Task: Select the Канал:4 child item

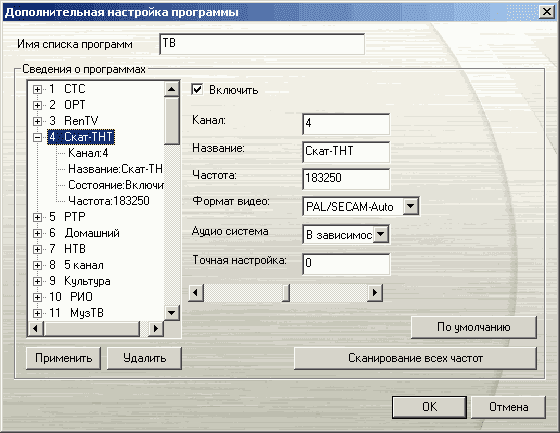Action: click(88, 153)
